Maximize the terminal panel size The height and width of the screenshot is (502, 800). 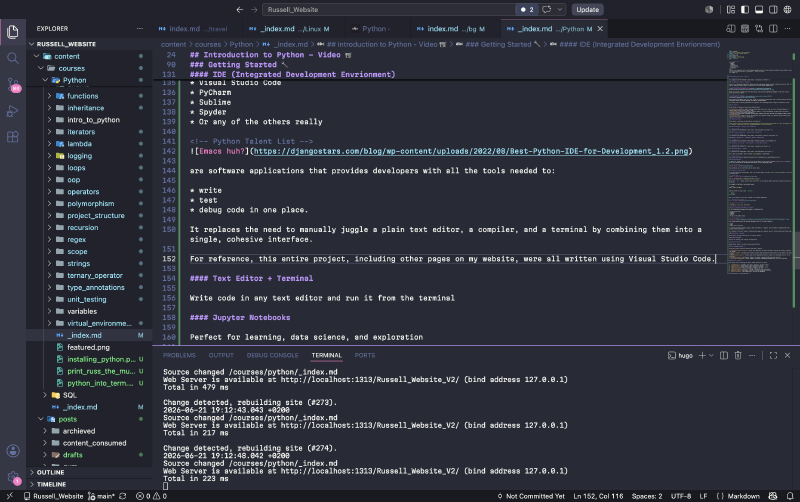click(773, 356)
